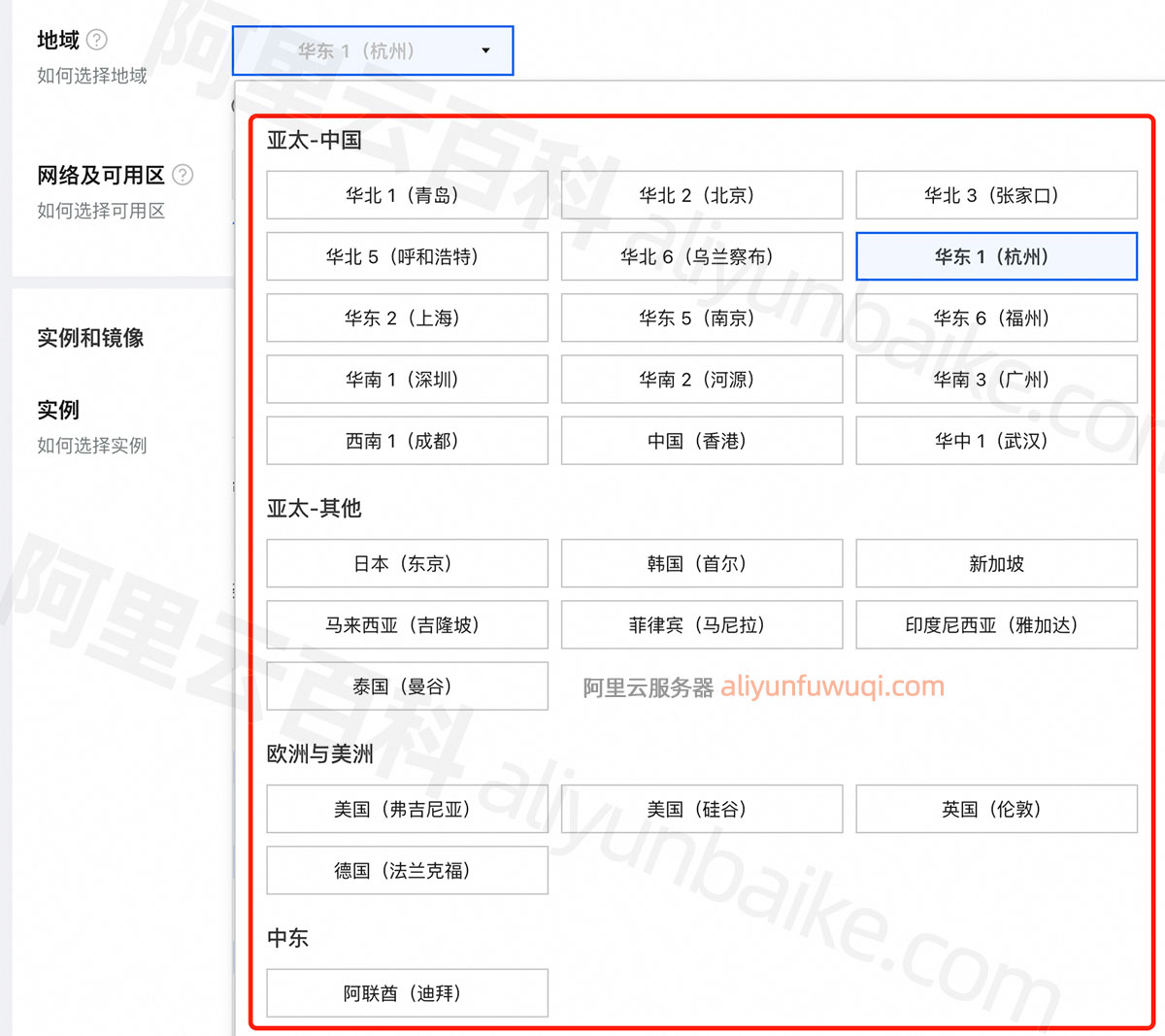Choose 德国（法兰克福）region
1165x1036 pixels.
(x=407, y=871)
